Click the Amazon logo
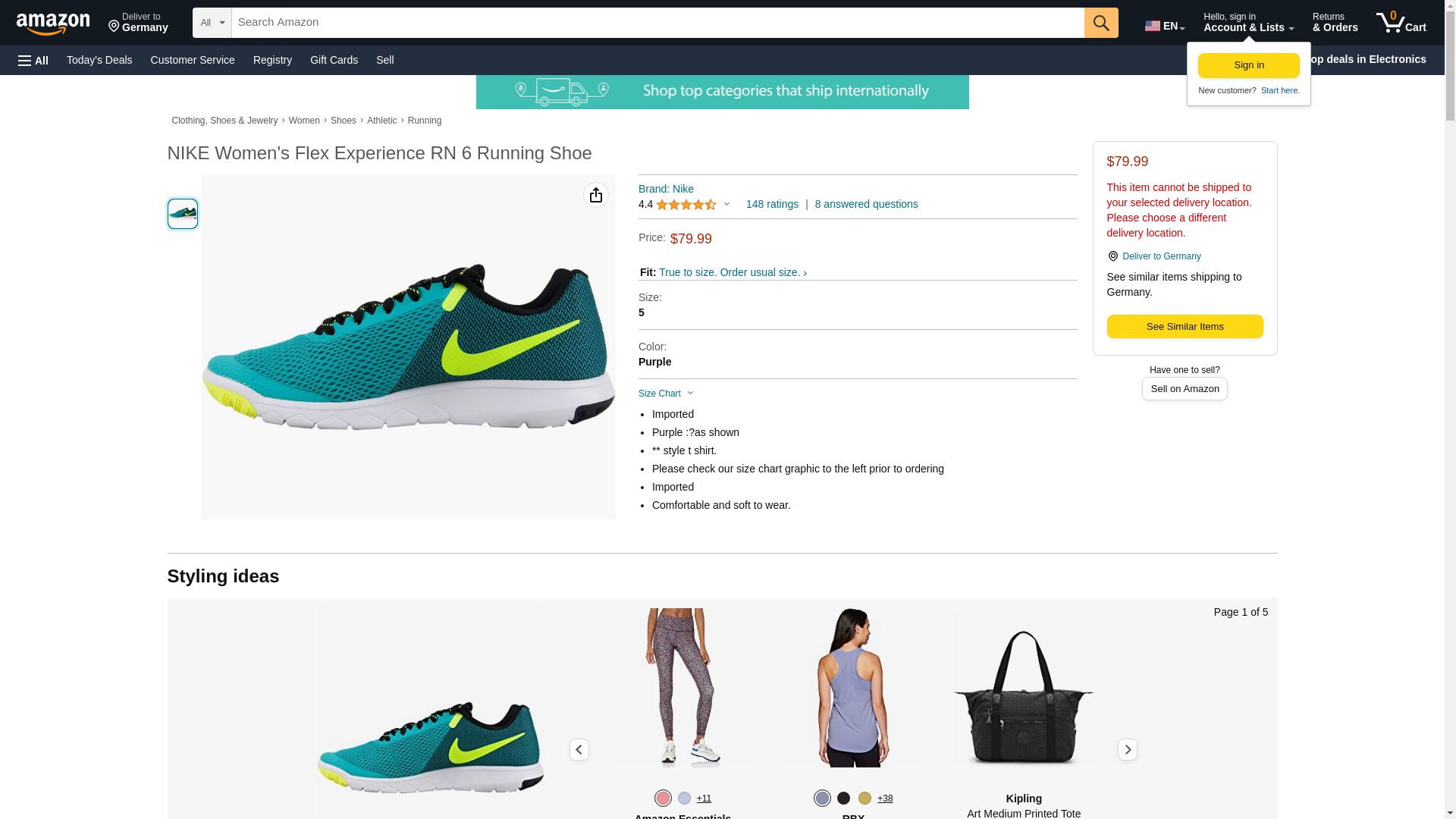The width and height of the screenshot is (1456, 819). pos(53,24)
